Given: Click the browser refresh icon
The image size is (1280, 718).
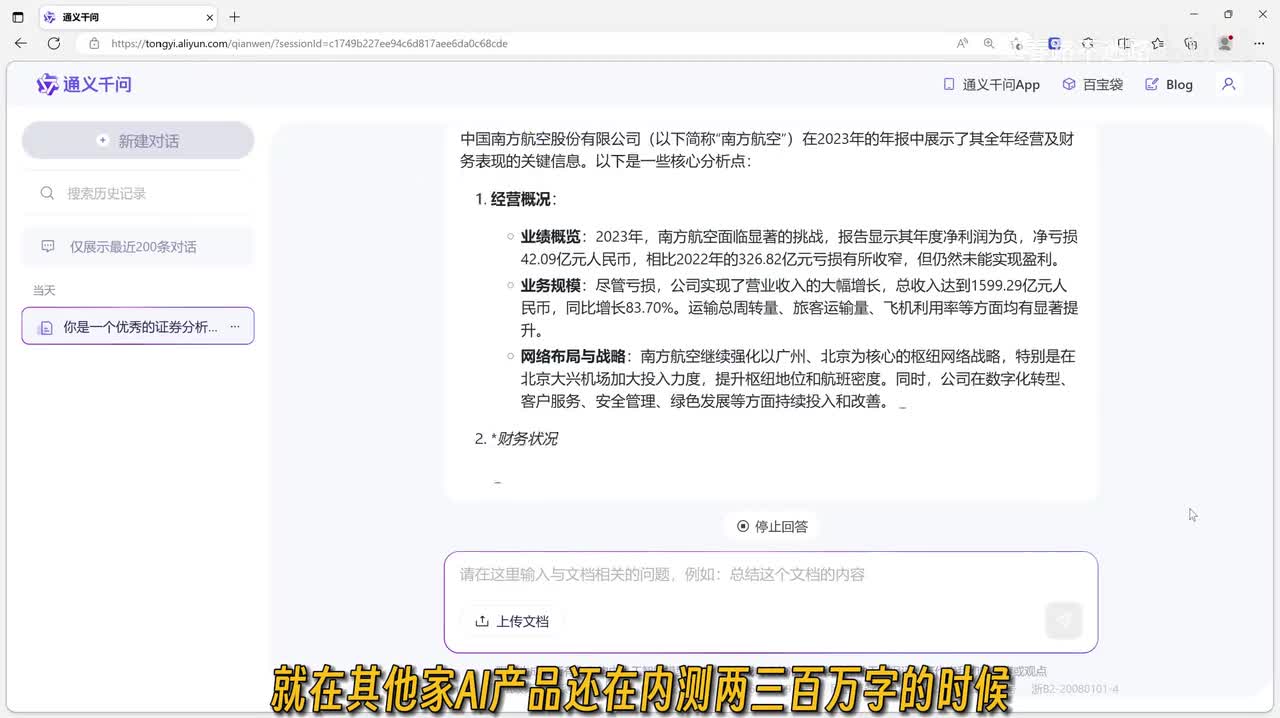Looking at the screenshot, I should pyautogui.click(x=54, y=44).
